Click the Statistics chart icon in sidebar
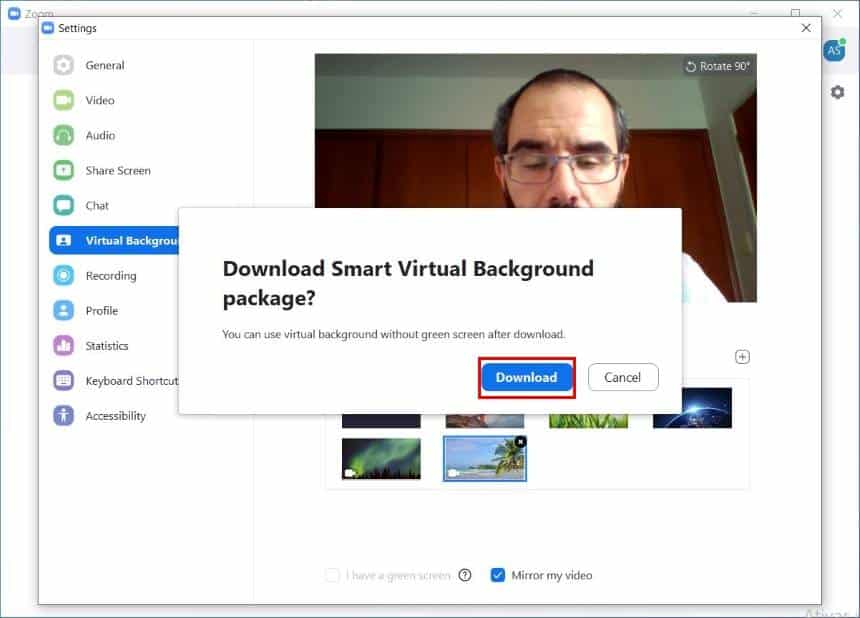This screenshot has width=860, height=618. point(64,345)
